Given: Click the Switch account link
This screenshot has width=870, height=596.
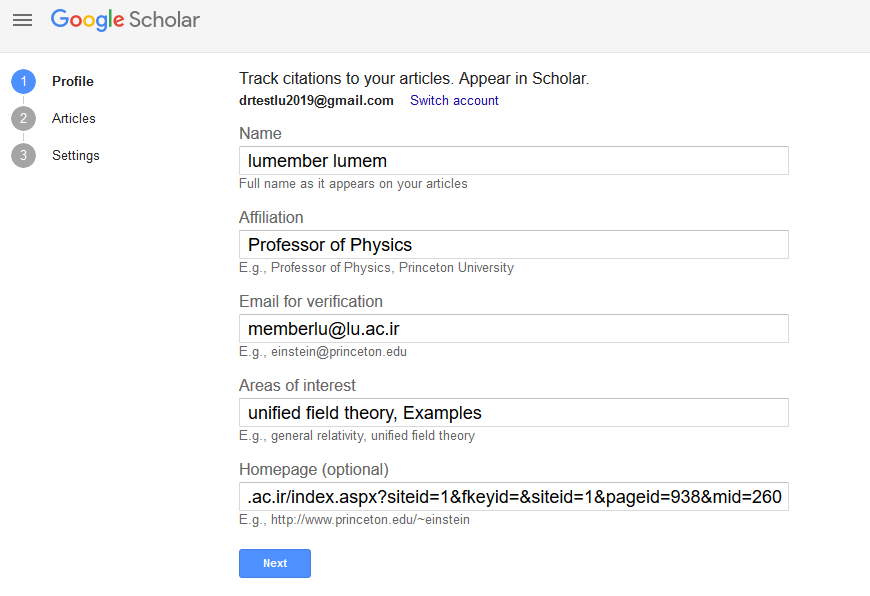Looking at the screenshot, I should coord(454,100).
